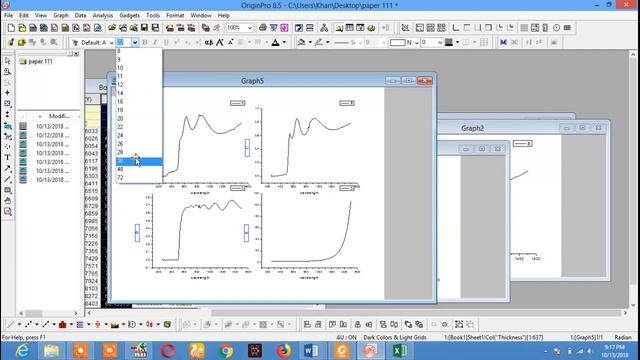Open the Window menu
The height and width of the screenshot is (360, 640).
[x=201, y=15]
